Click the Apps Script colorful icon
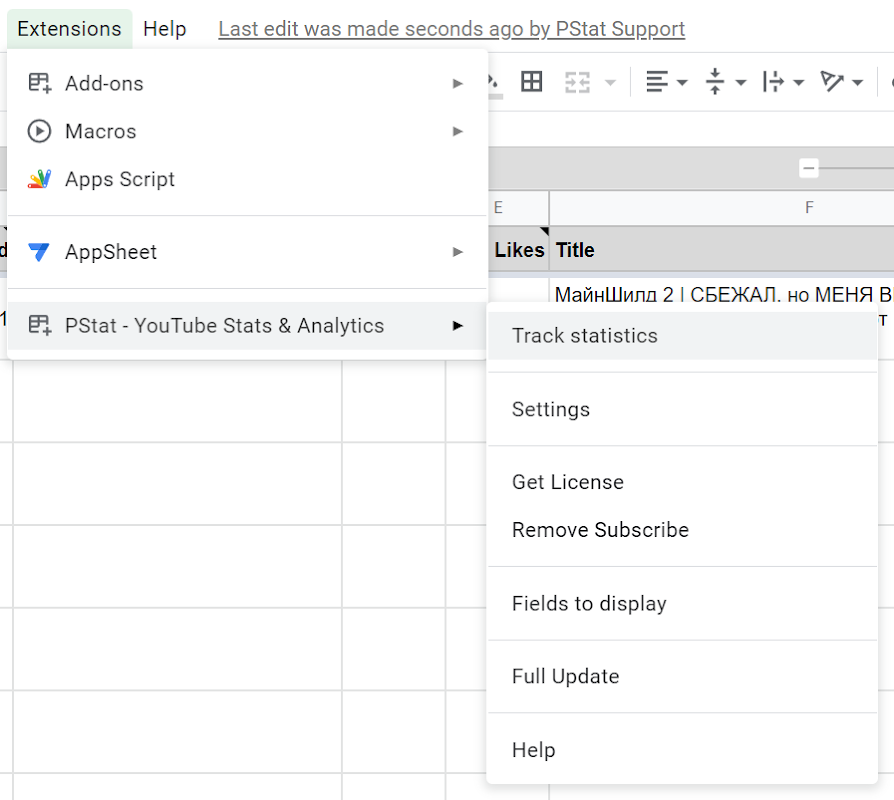 click(x=39, y=179)
